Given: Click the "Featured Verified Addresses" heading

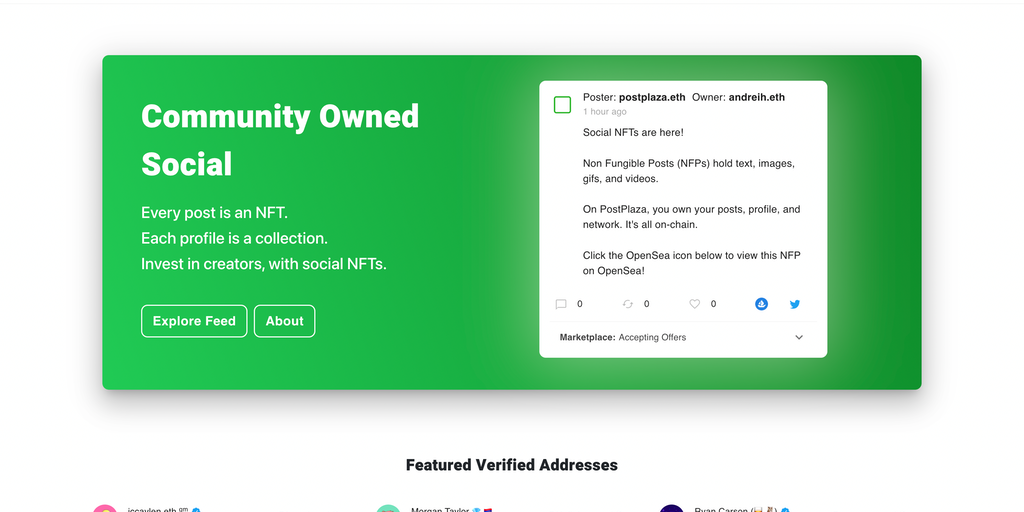Looking at the screenshot, I should tap(512, 465).
